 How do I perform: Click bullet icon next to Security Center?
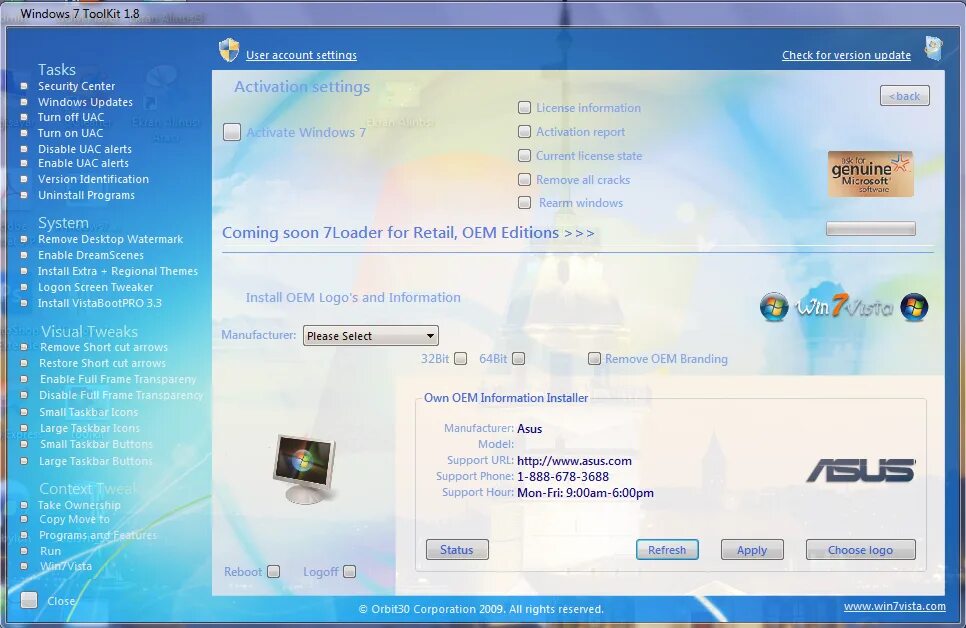(x=24, y=86)
